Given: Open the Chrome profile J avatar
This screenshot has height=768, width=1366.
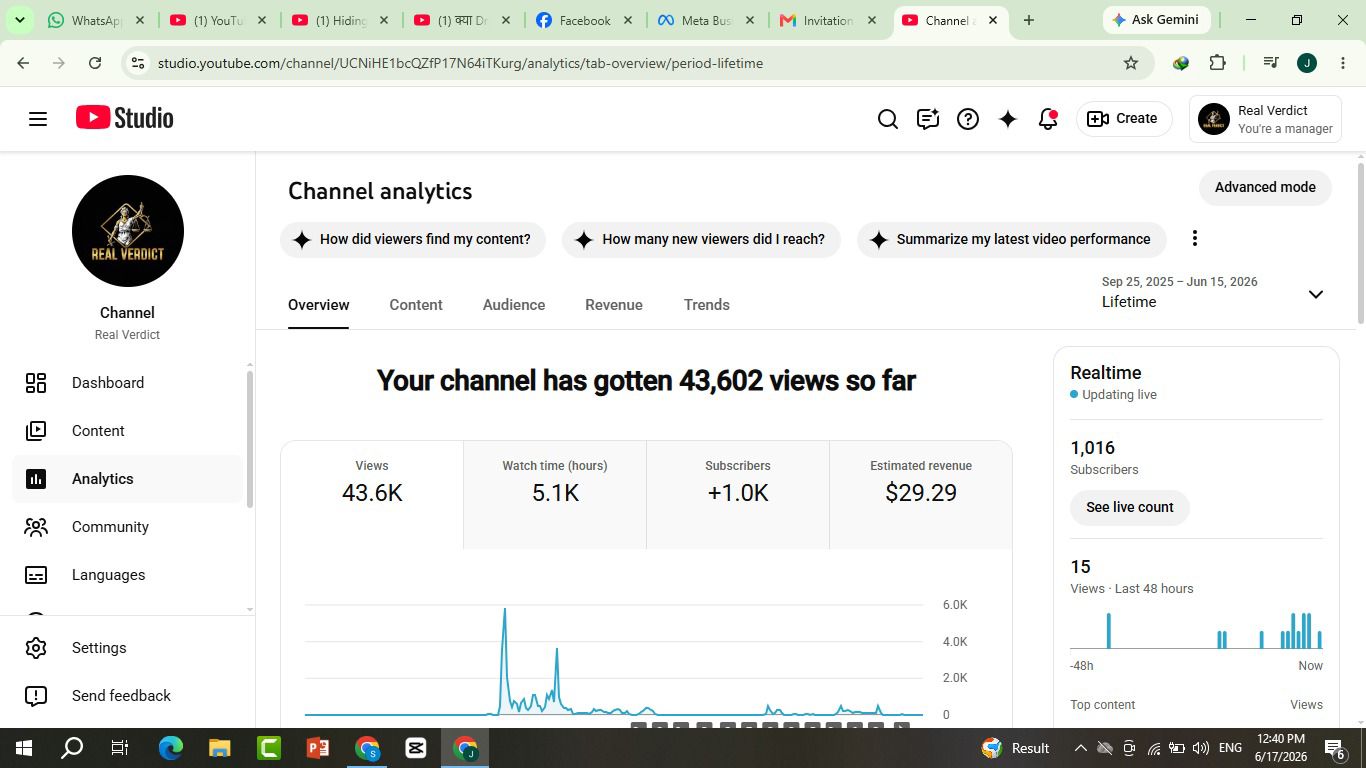Looking at the screenshot, I should [x=1306, y=63].
